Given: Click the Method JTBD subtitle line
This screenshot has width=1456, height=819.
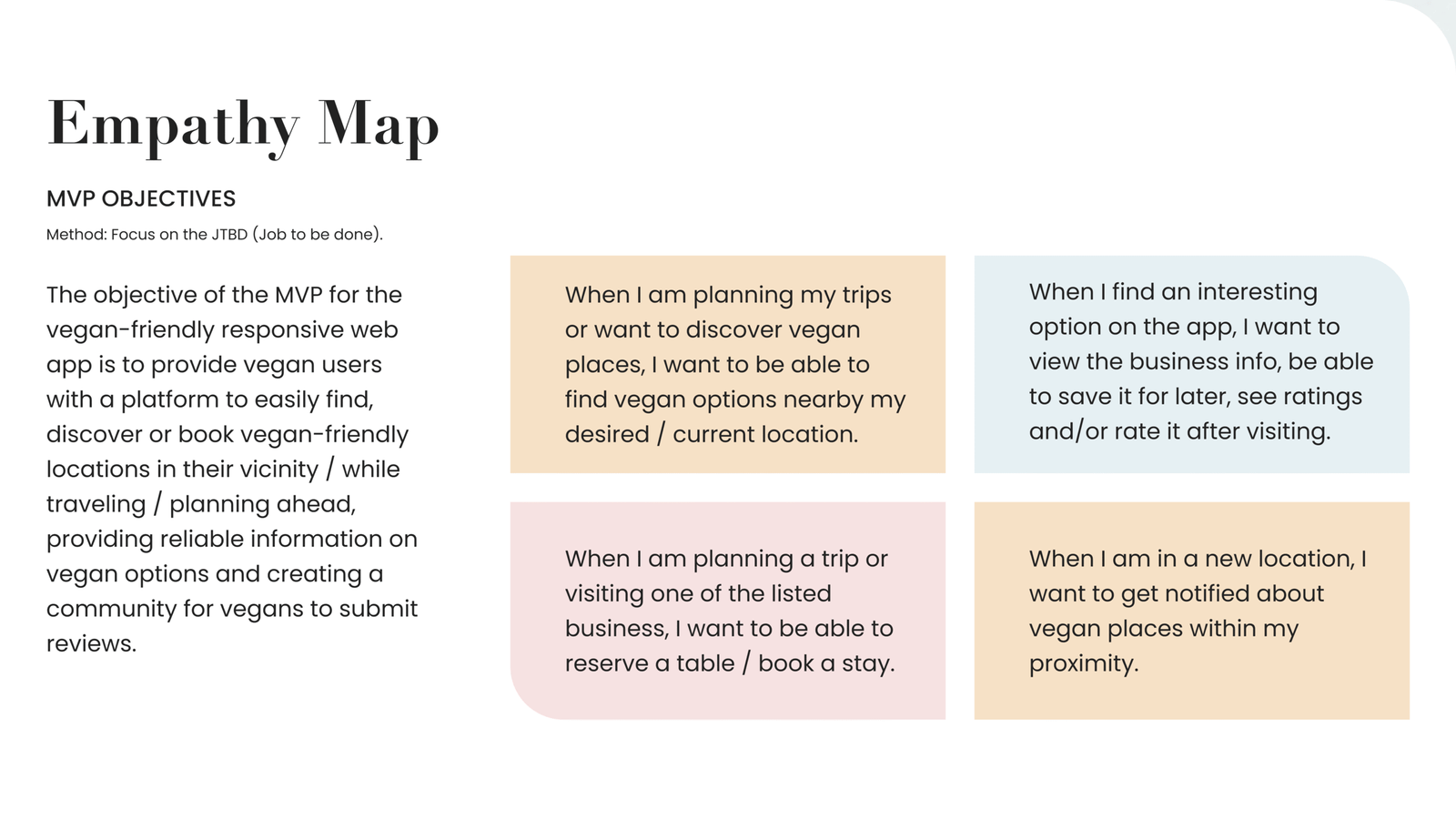Looking at the screenshot, I should coord(215,235).
